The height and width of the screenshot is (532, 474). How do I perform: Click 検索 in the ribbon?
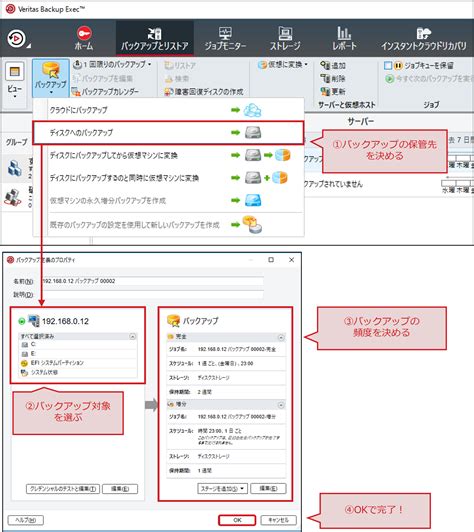(x=177, y=78)
